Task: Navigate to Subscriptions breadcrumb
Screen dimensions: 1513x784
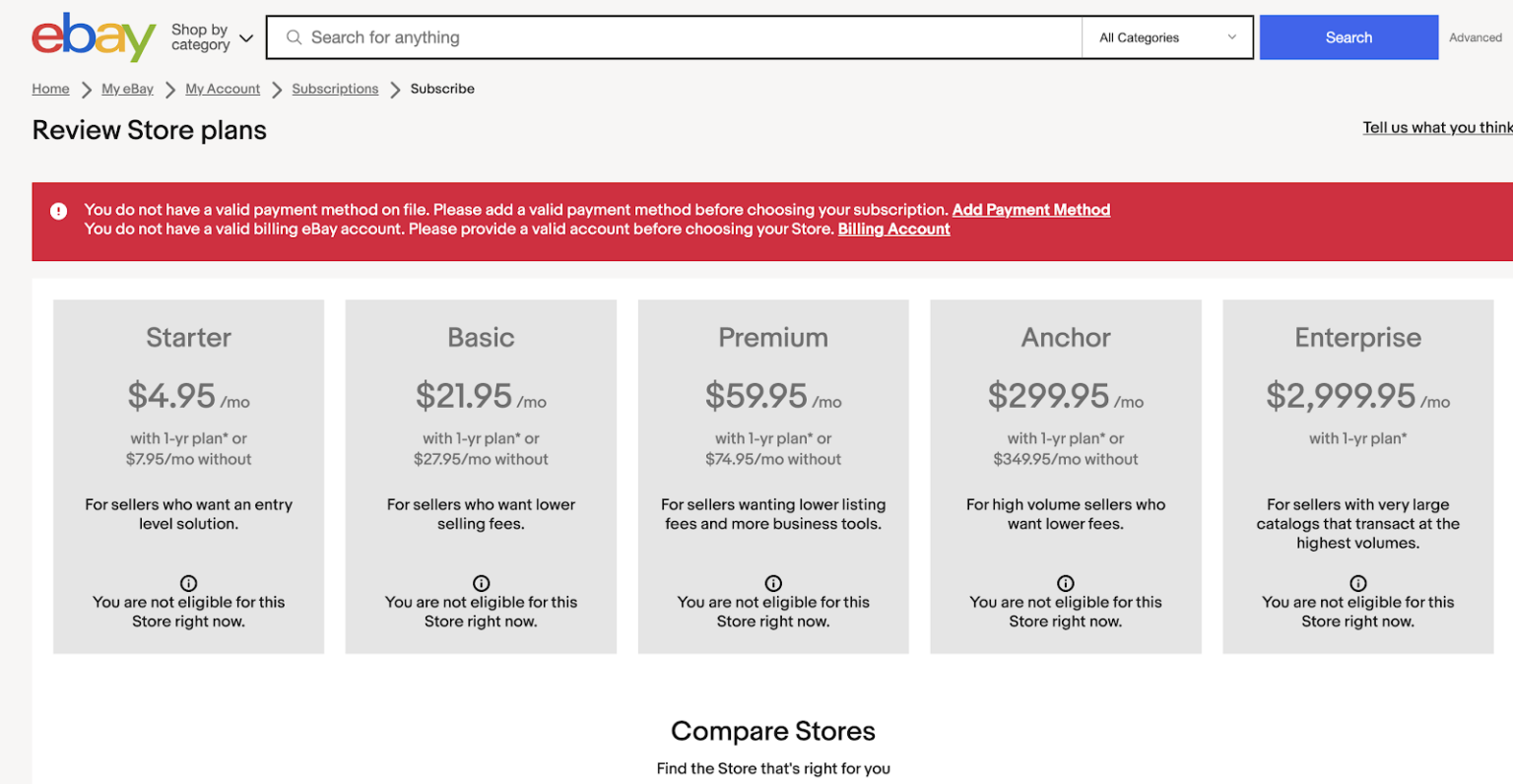Action: [x=335, y=89]
